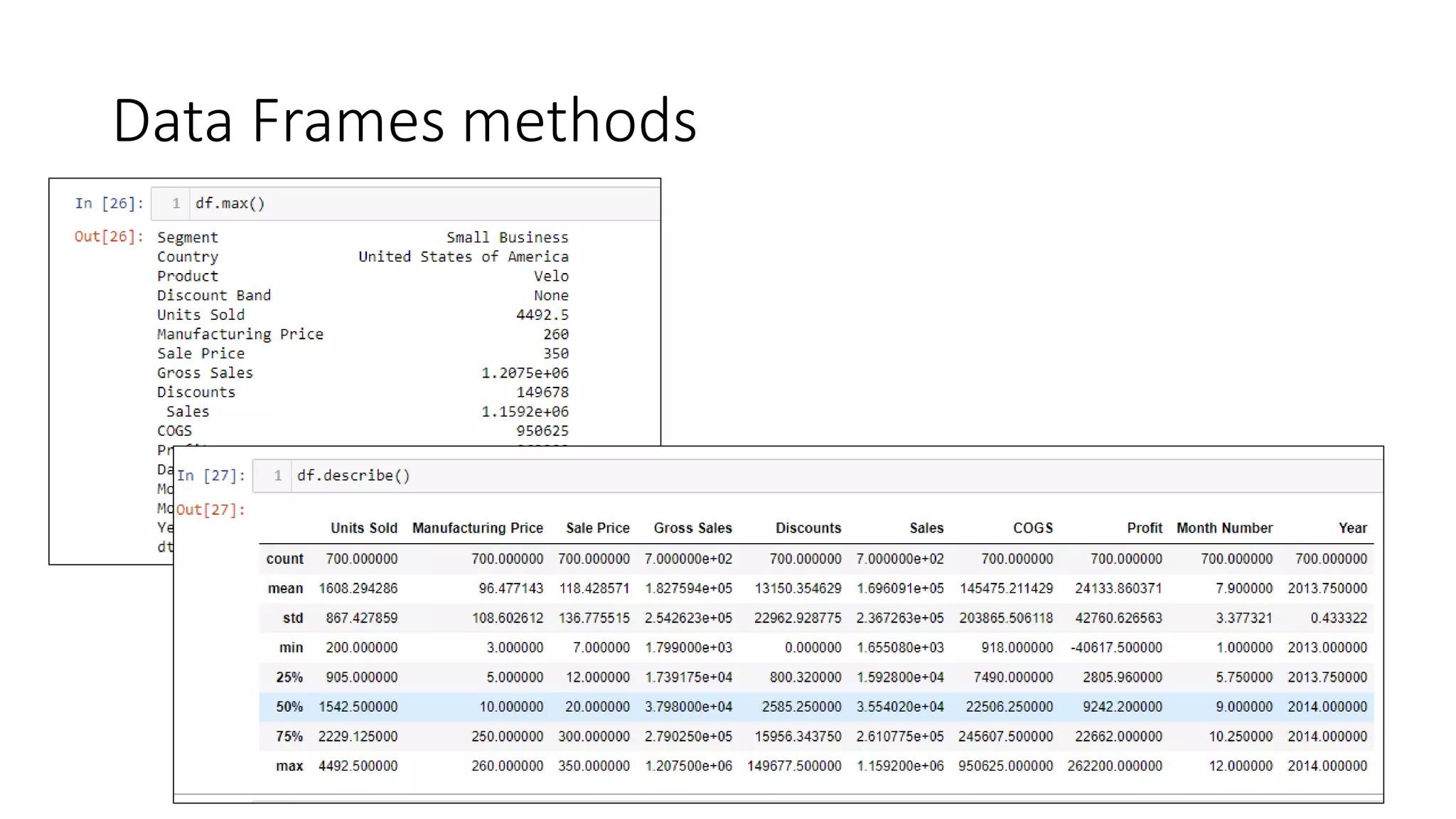Viewport: 1456px width, 819px height.
Task: Click min Gross Sales value 1.799000e+03
Action: 689,648
